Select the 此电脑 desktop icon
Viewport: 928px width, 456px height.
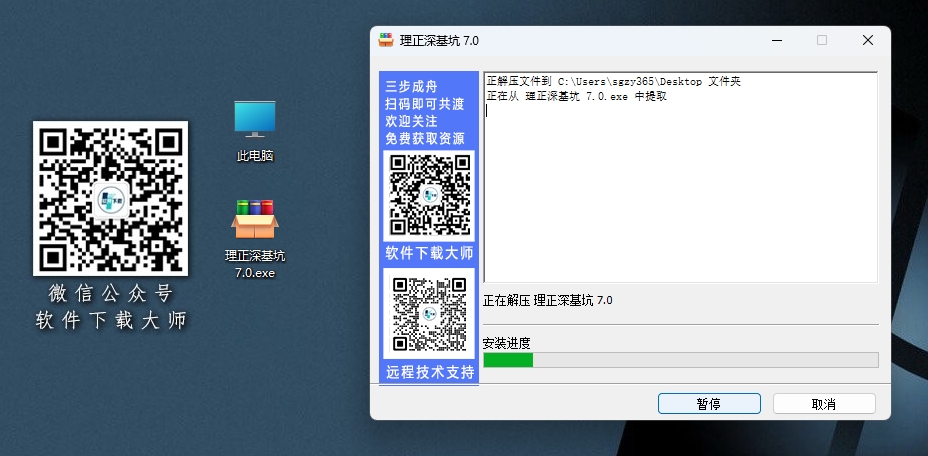pos(255,131)
